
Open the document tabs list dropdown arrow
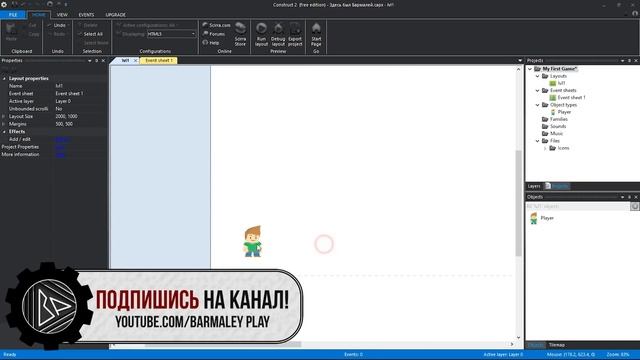(x=520, y=60)
